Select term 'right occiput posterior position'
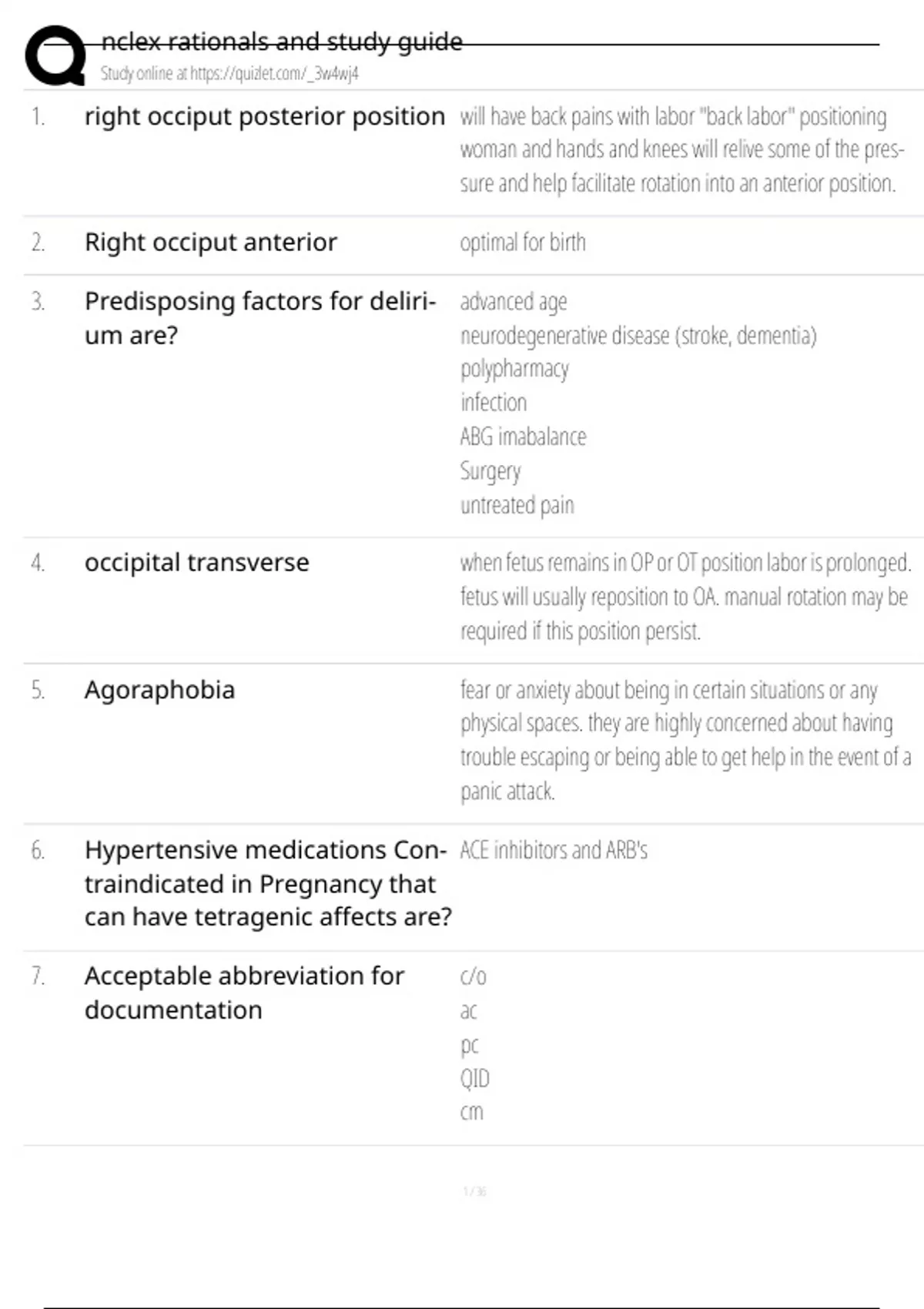 click(264, 117)
